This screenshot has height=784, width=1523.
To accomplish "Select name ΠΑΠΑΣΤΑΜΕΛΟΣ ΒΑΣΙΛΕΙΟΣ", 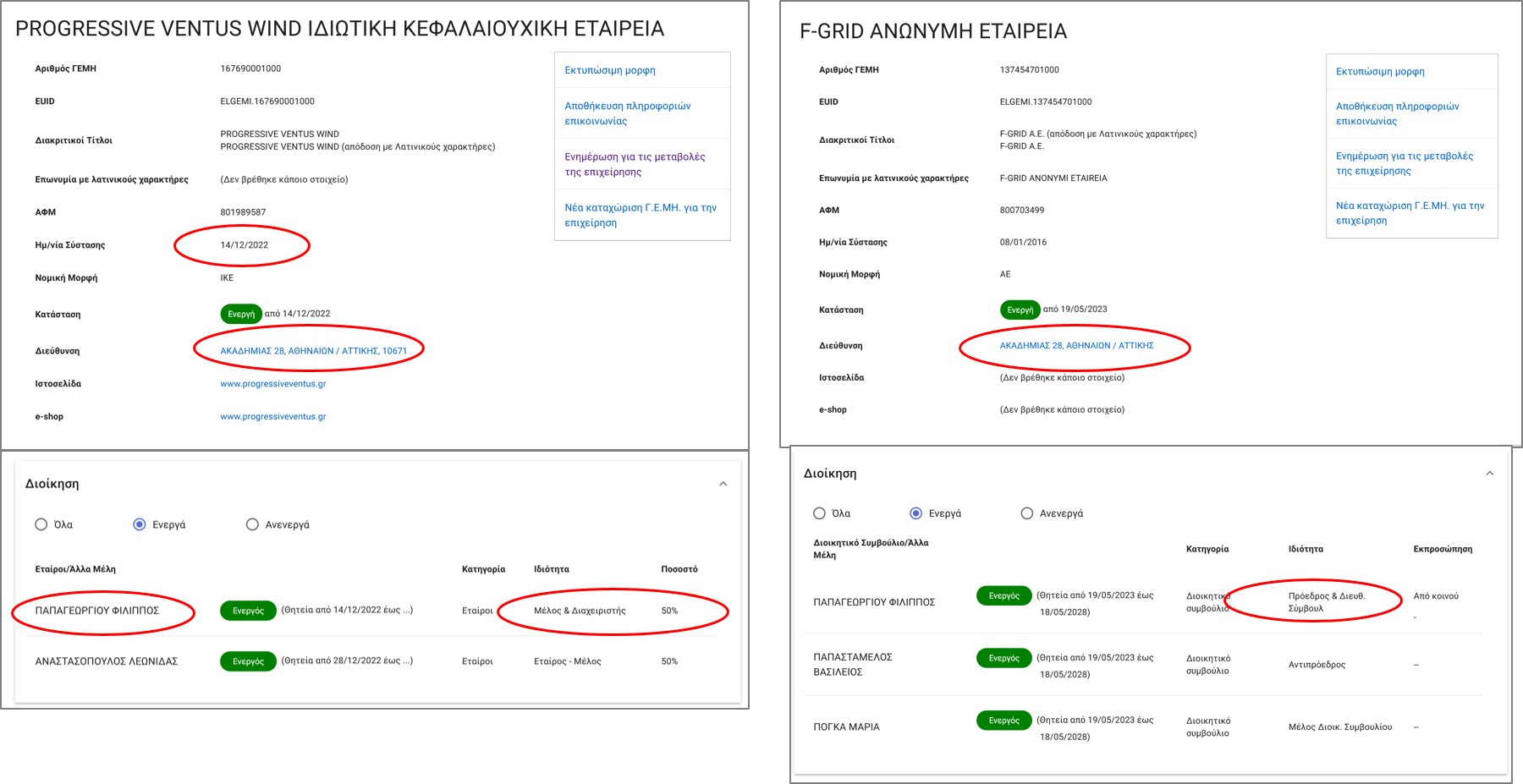I will (853, 665).
